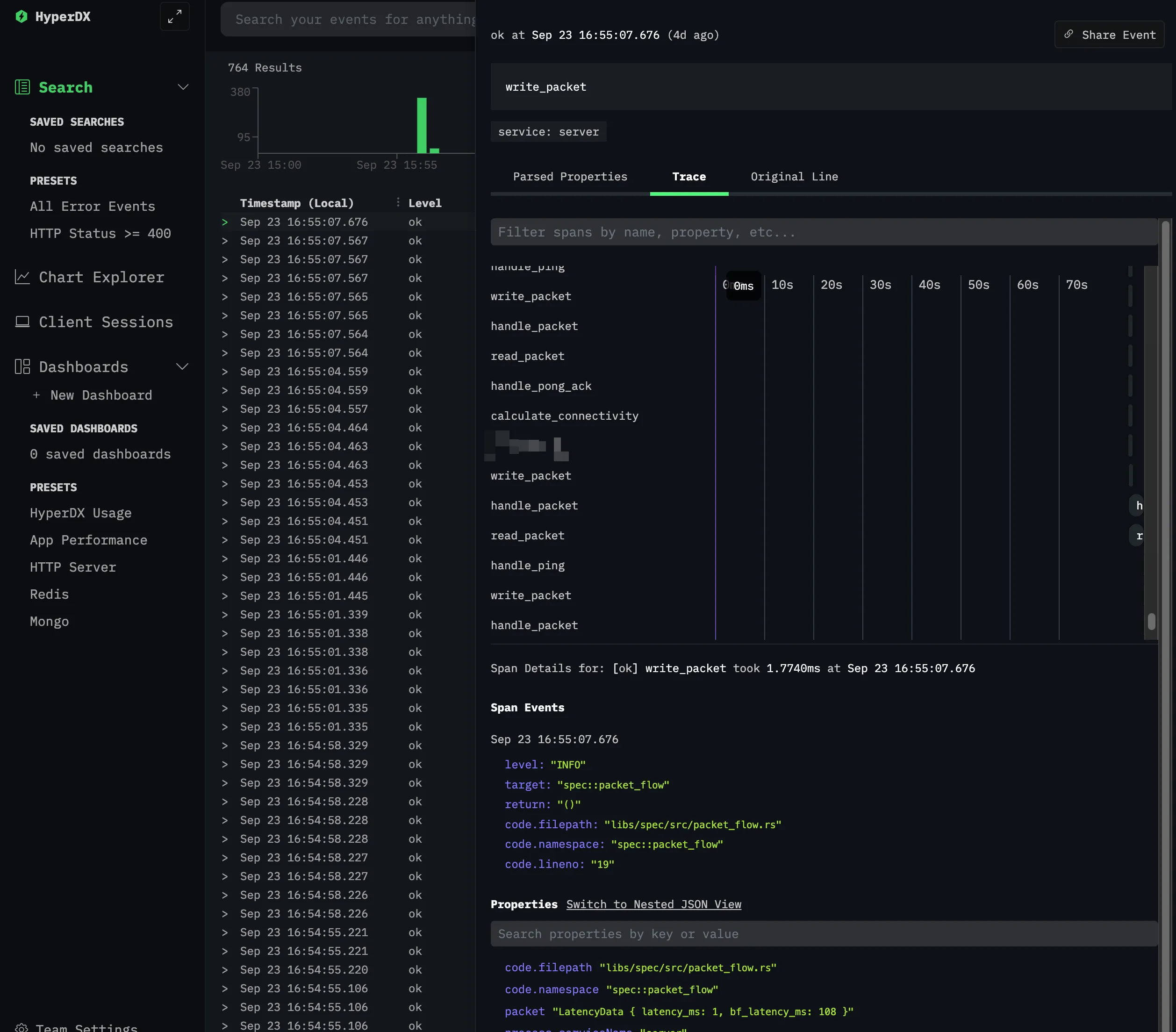1176x1032 pixels.
Task: Open the Original Line tab
Action: 794,177
